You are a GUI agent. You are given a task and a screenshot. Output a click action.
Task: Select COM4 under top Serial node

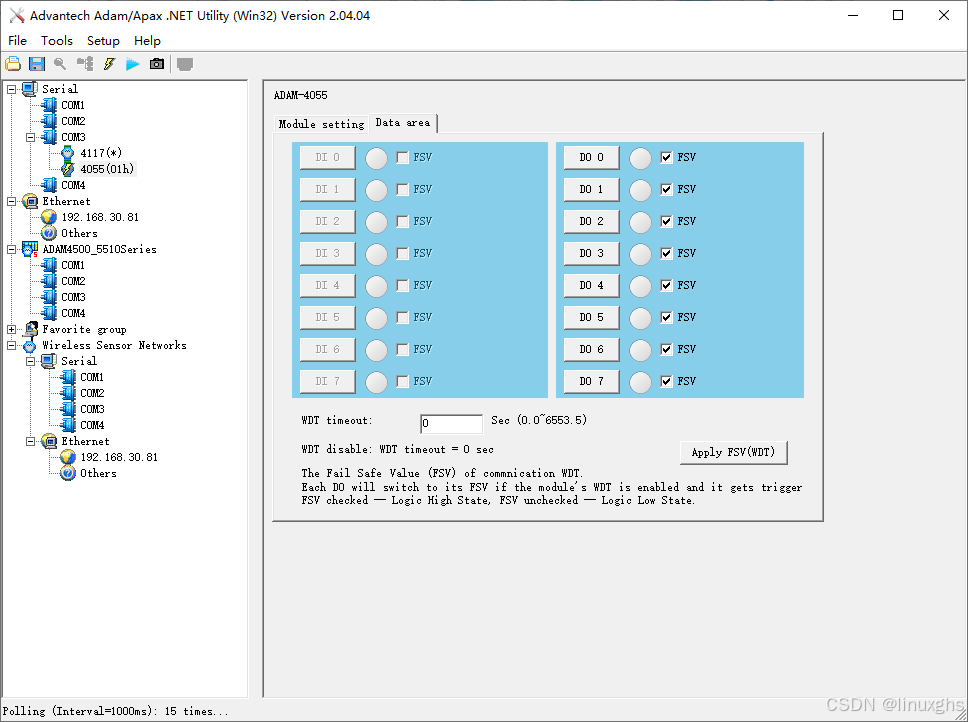[73, 185]
